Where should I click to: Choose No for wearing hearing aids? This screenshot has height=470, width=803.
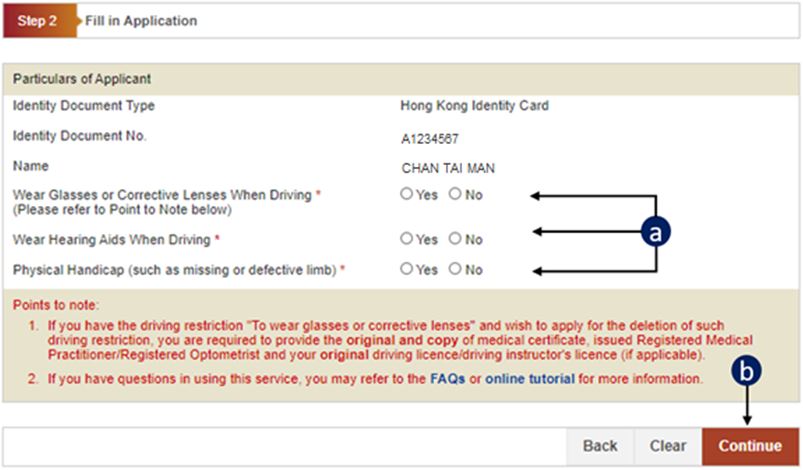pyautogui.click(x=455, y=239)
